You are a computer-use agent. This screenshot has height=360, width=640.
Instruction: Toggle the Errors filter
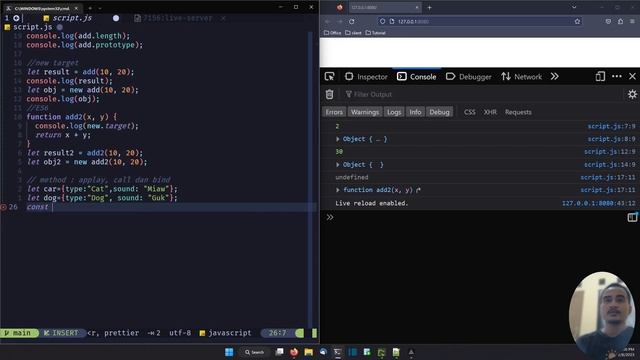tap(334, 112)
